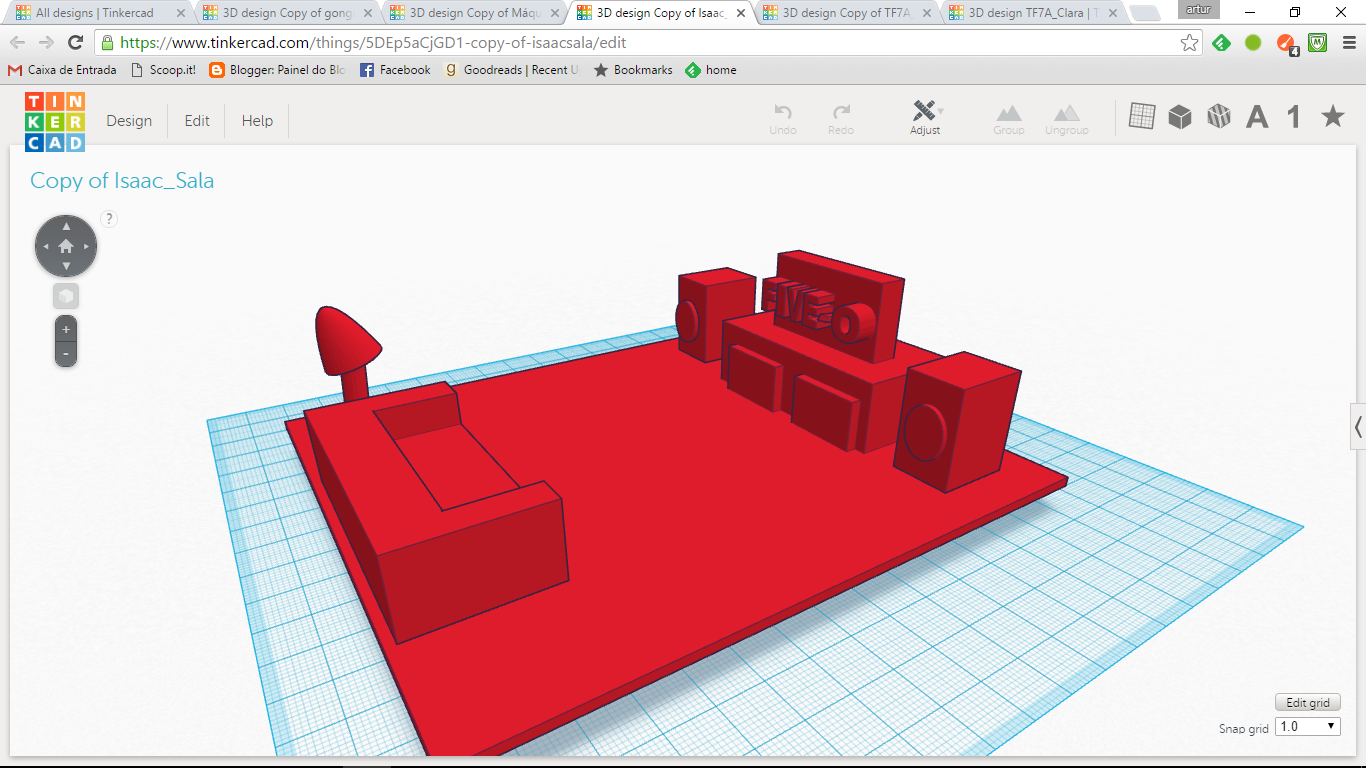Rotate view right with right arrow
Screen dimensions: 1366x768
[x=87, y=246]
